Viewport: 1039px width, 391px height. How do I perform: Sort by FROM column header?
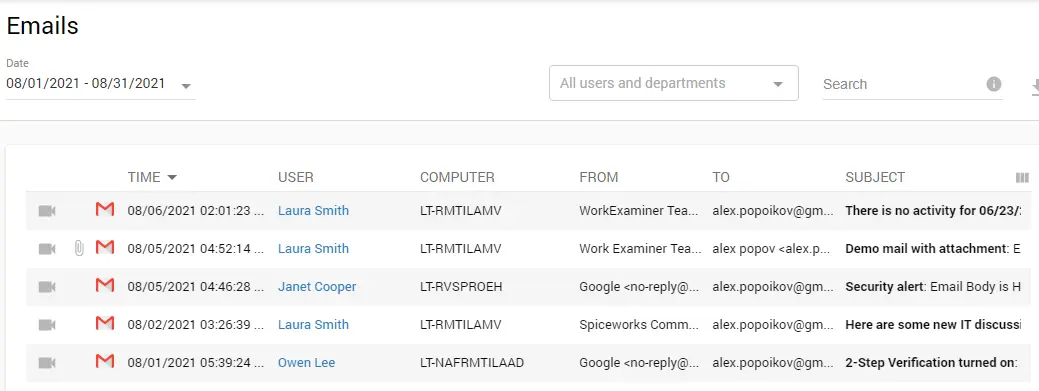[x=598, y=178]
